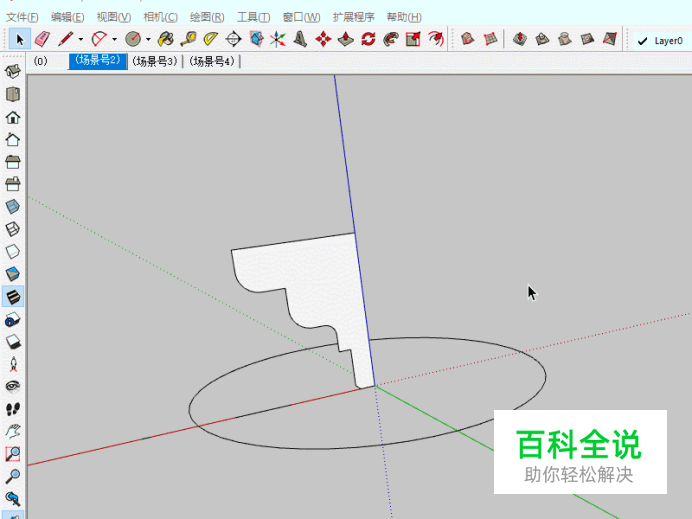This screenshot has width=692, height=519.
Task: Enable the Shaded face style
Action: point(13,274)
